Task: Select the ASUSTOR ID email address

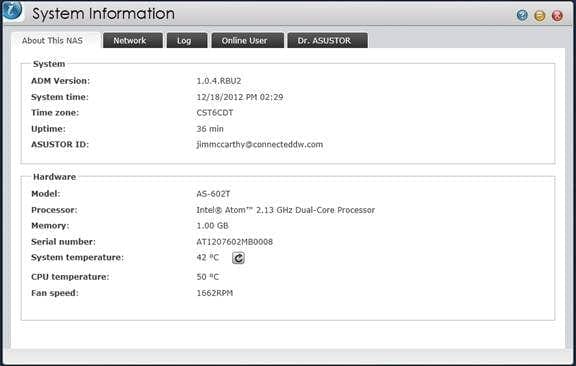Action: (x=259, y=144)
